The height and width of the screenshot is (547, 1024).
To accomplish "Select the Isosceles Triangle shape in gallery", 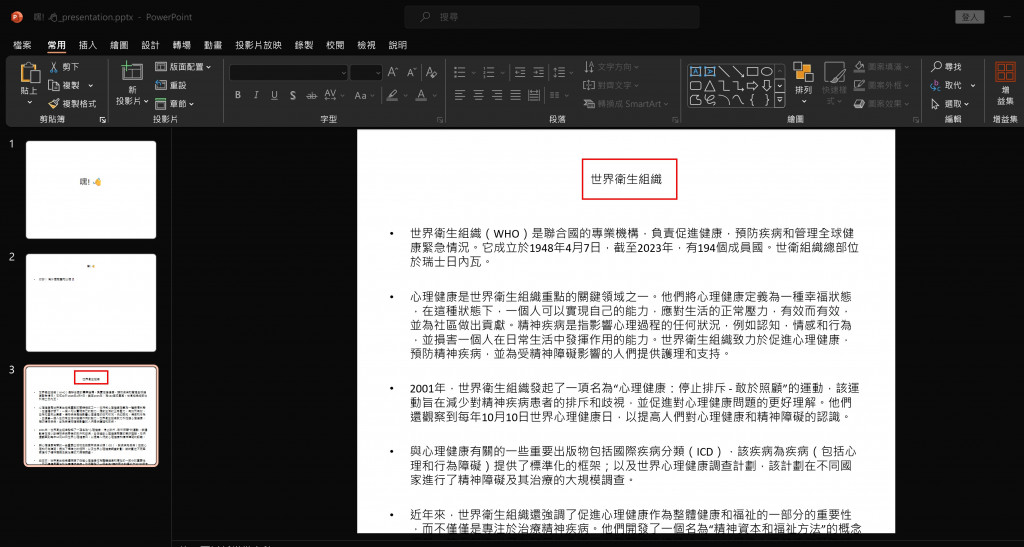I will pyautogui.click(x=710, y=86).
